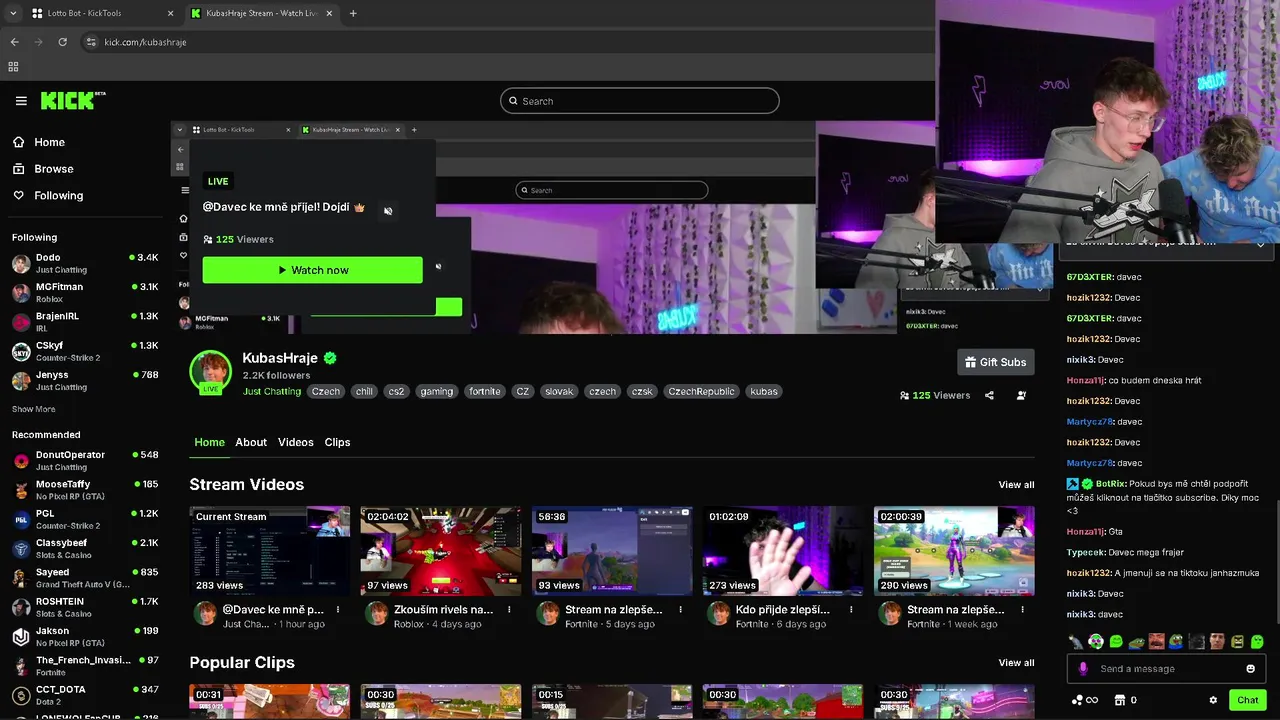Switch to Videos tab
1280x720 pixels.
[295, 442]
